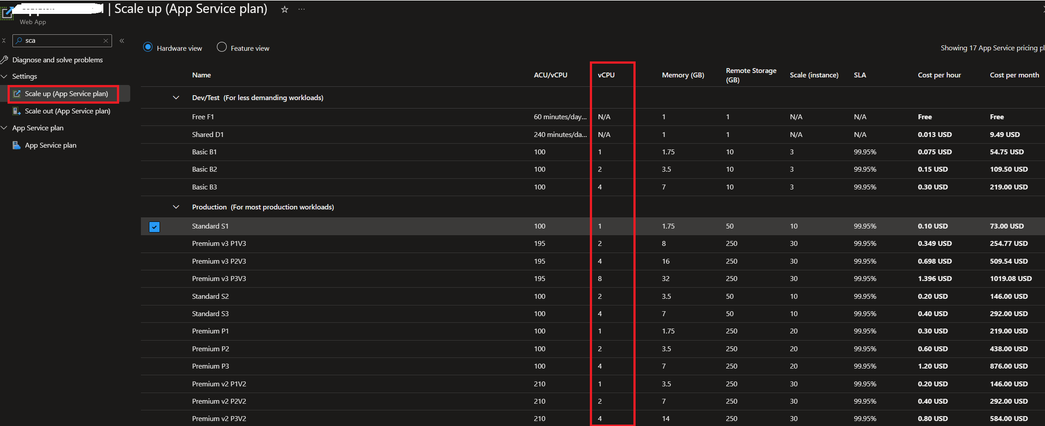Open Scale up (App Service plan)

pyautogui.click(x=67, y=94)
